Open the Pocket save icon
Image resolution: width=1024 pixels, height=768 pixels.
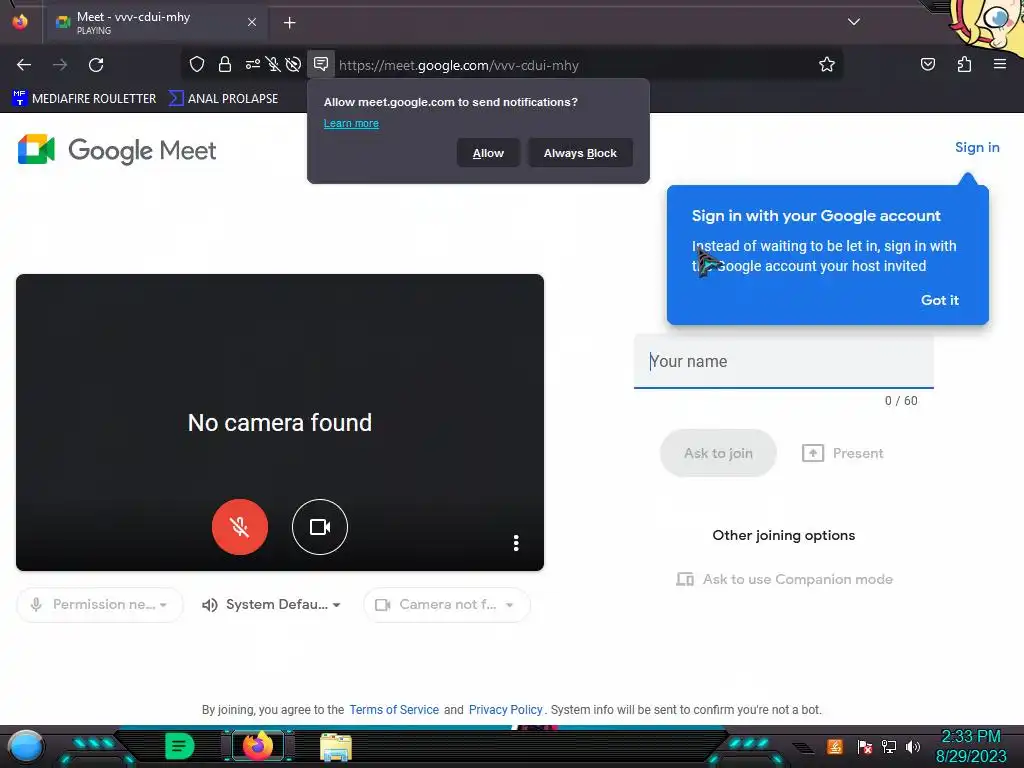927,64
